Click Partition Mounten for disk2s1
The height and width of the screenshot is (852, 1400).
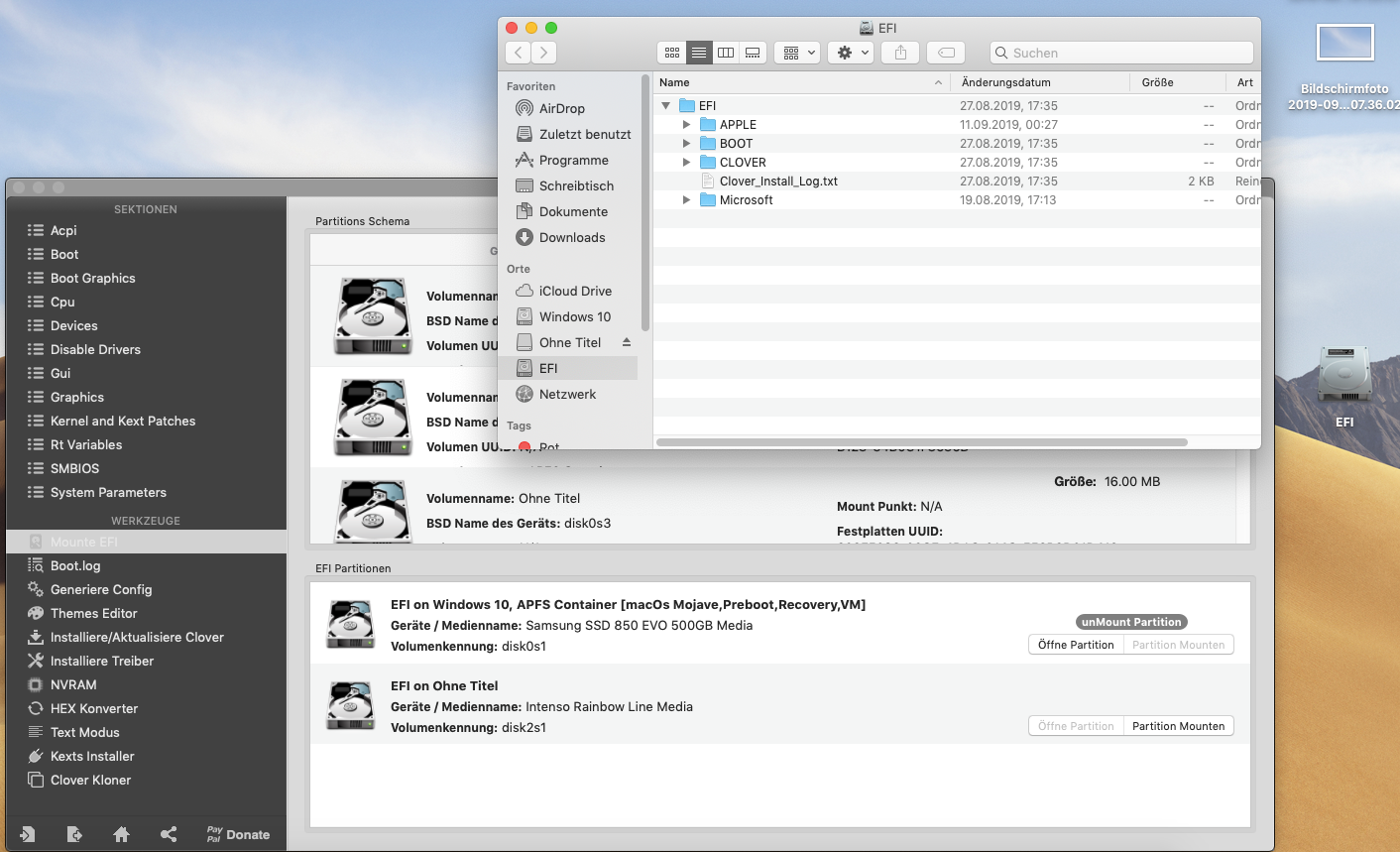tap(1179, 726)
